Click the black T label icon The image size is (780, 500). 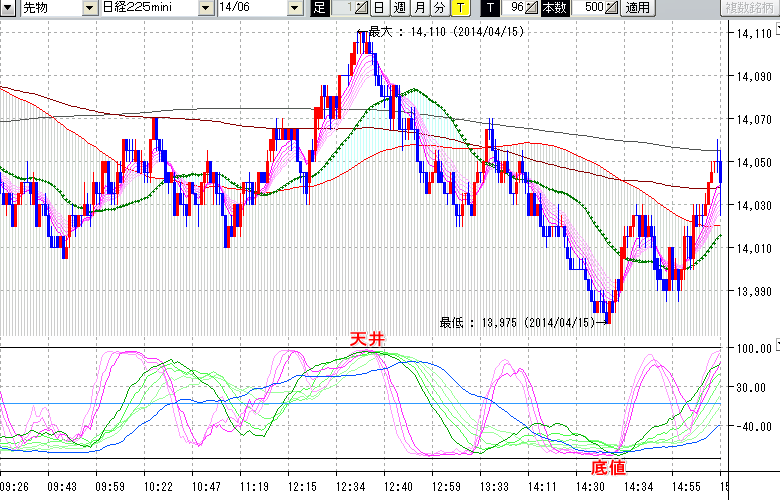pyautogui.click(x=489, y=8)
